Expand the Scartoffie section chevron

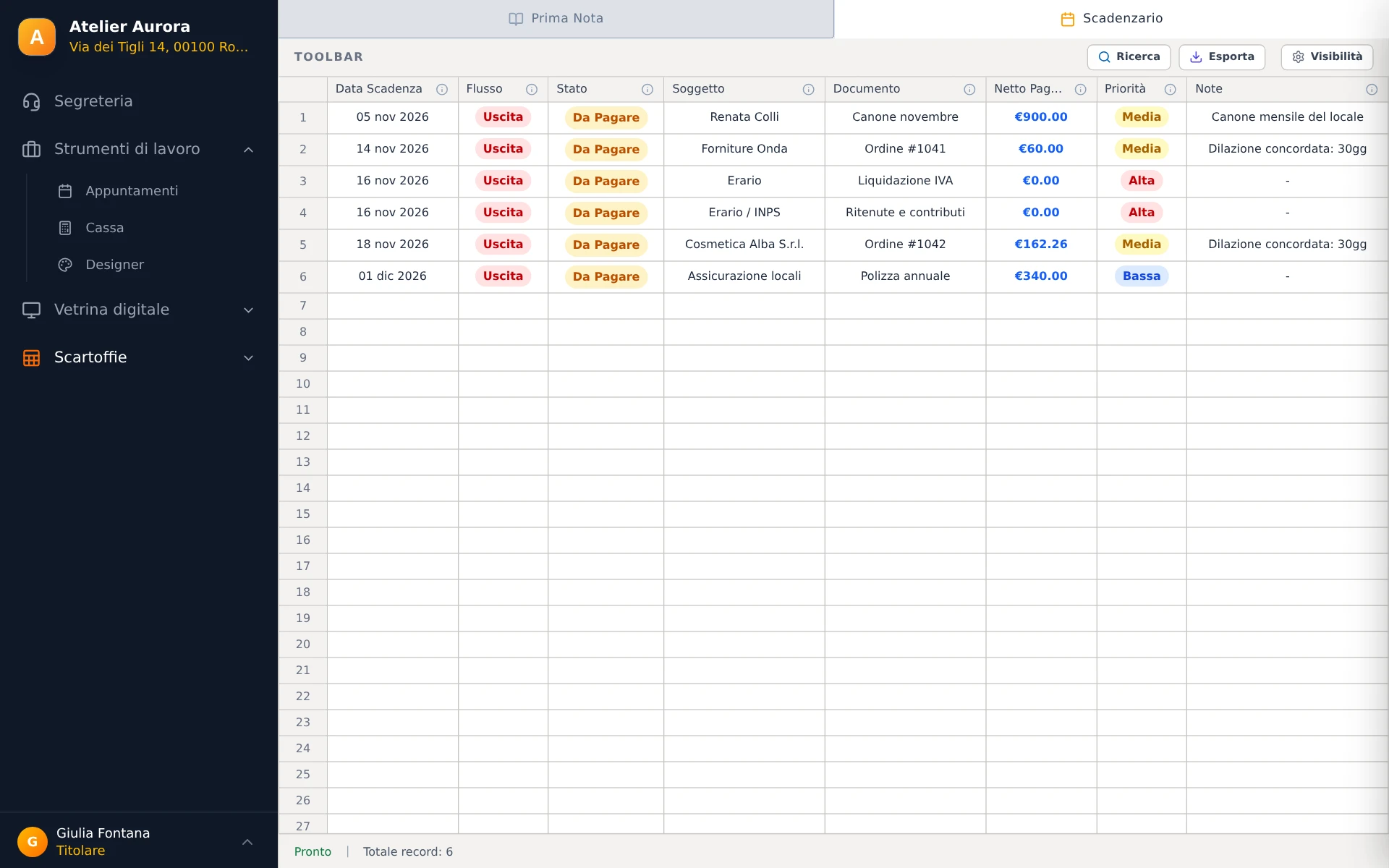pyautogui.click(x=248, y=358)
